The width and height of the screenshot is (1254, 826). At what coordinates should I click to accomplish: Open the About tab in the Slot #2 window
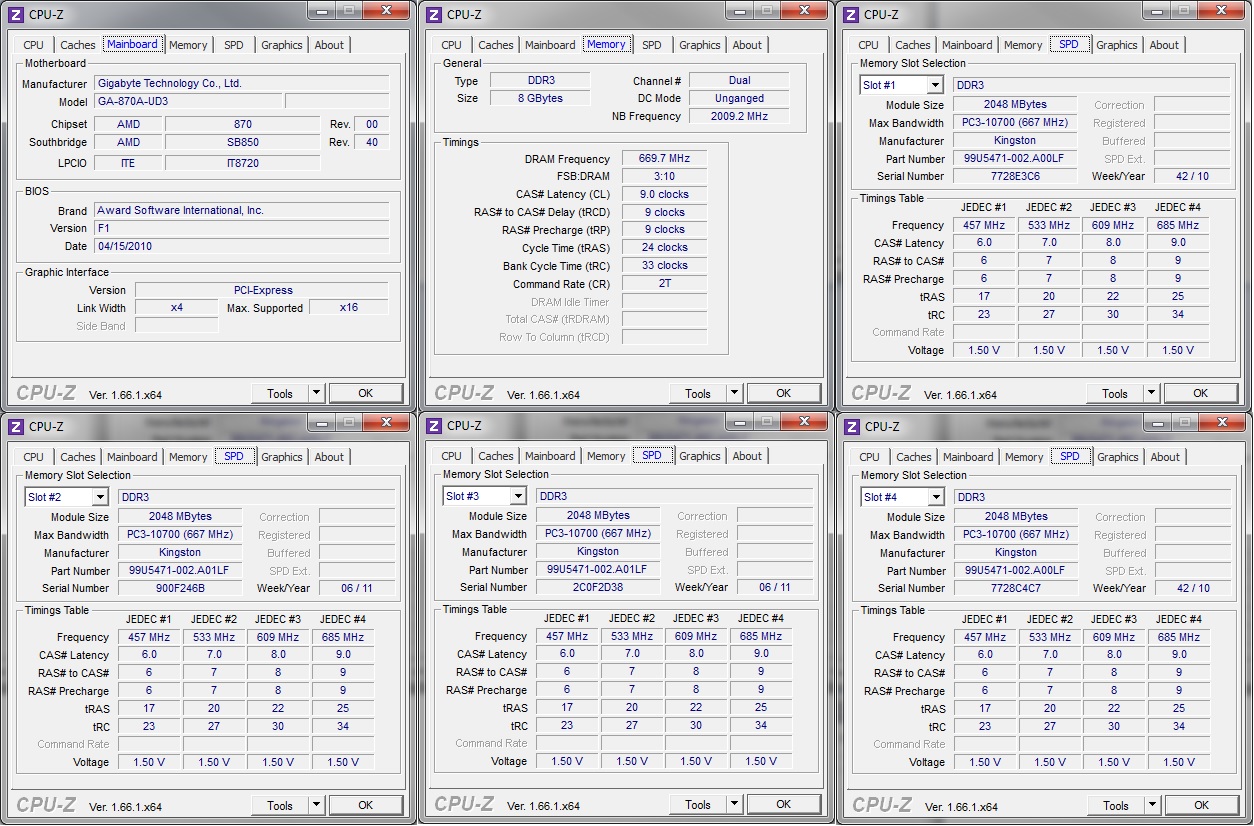click(x=329, y=457)
